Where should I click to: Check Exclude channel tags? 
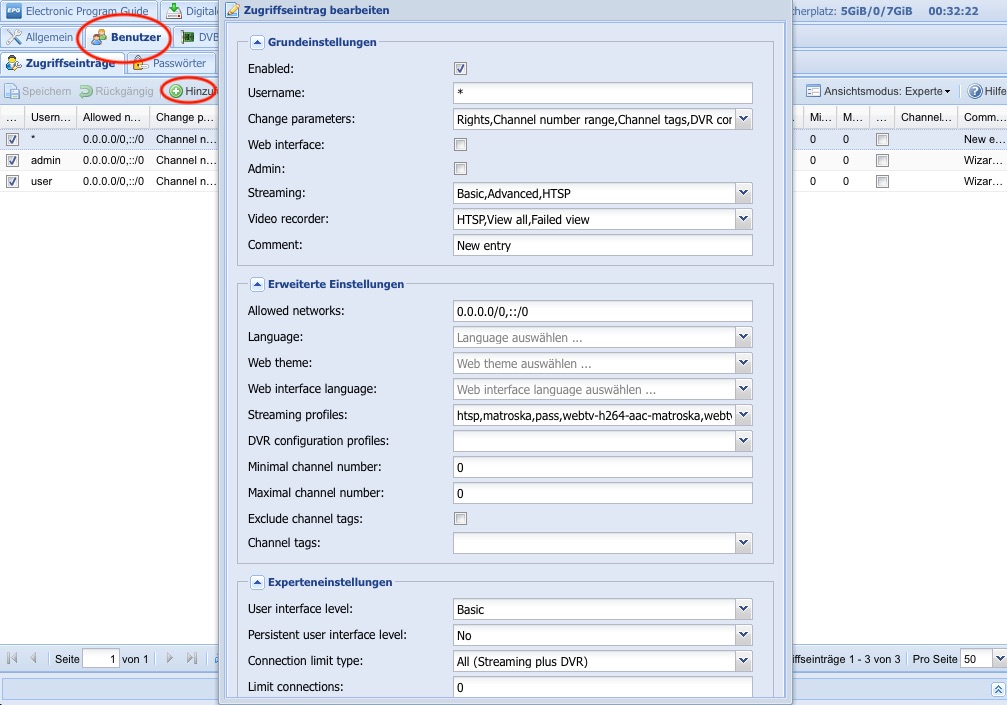[460, 519]
